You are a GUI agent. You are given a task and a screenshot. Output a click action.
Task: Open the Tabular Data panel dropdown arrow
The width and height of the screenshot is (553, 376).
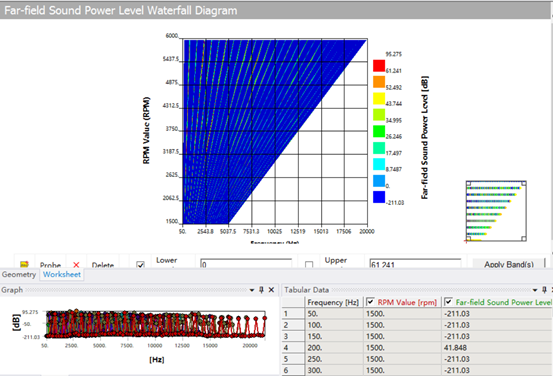point(535,290)
